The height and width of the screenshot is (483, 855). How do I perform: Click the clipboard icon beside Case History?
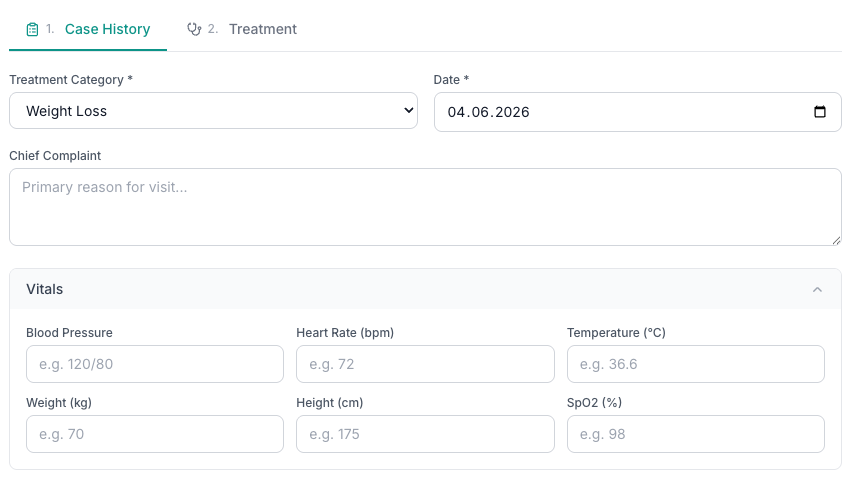click(32, 29)
